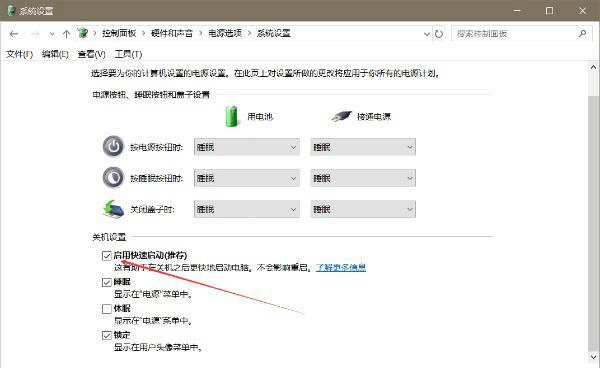This screenshot has width=600, height=368.
Task: Refresh the page with reload icon
Action: click(439, 34)
